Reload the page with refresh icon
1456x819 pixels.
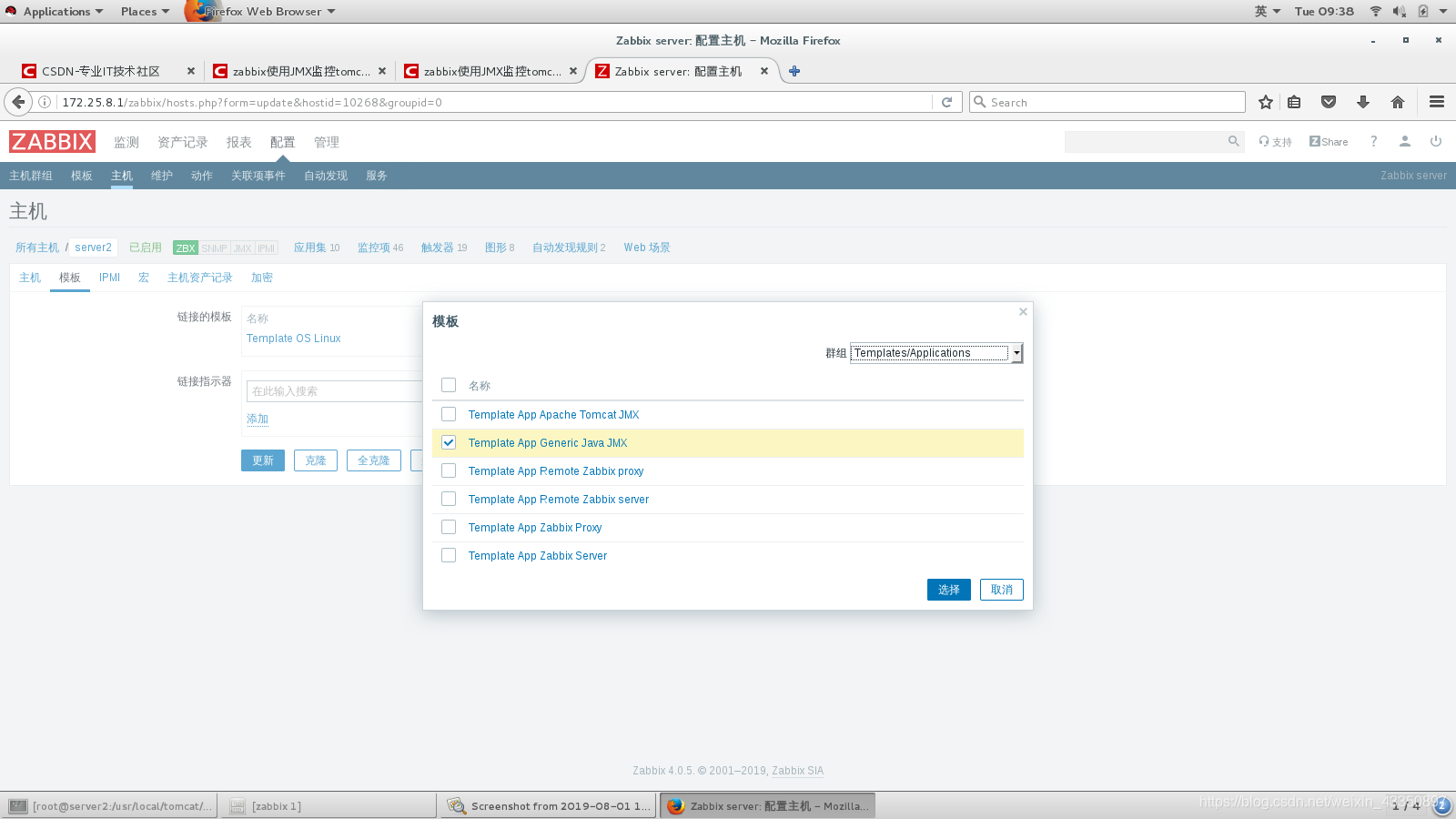click(946, 102)
